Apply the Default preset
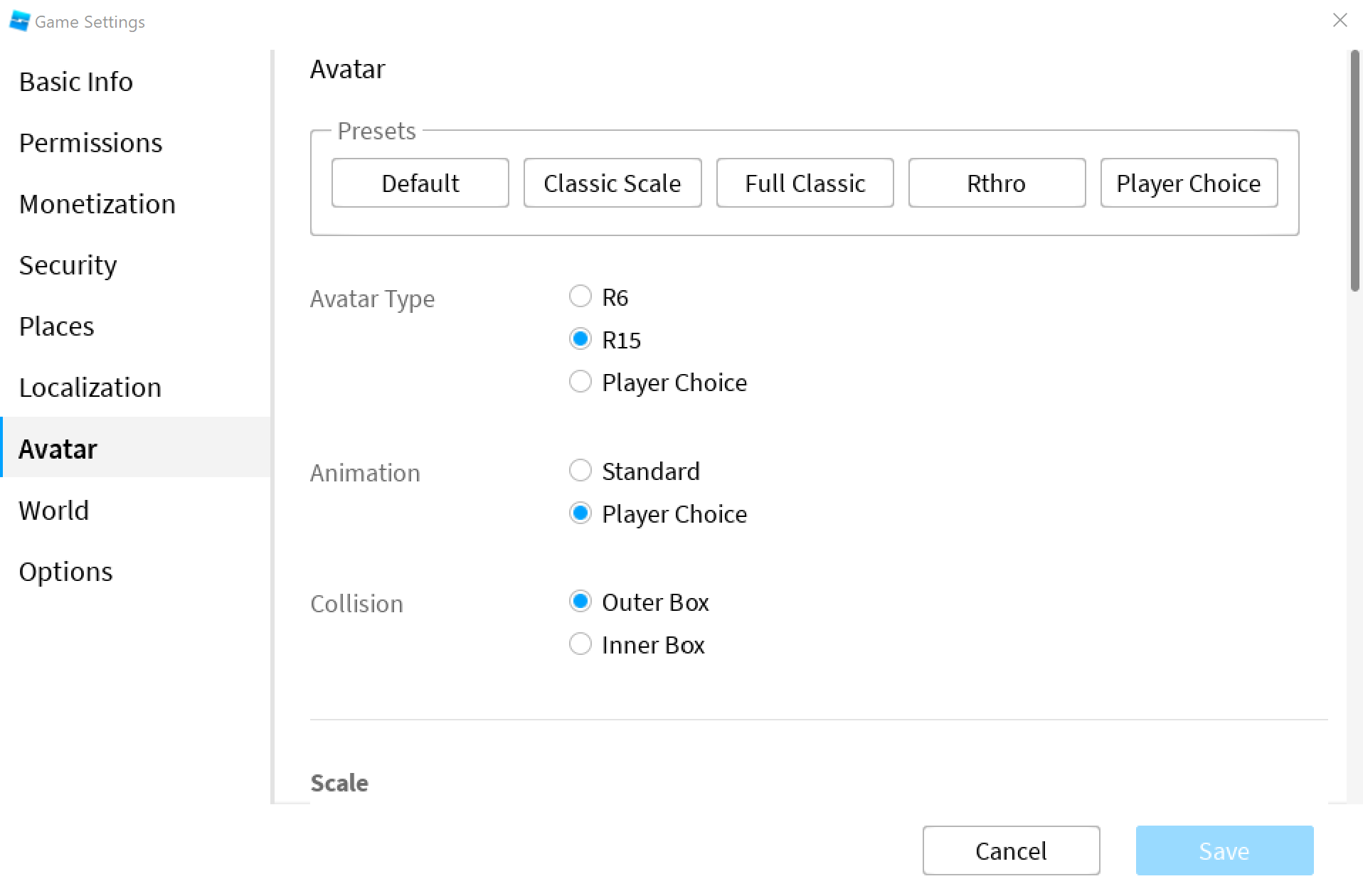Image resolution: width=1363 pixels, height=896 pixels. 420,183
